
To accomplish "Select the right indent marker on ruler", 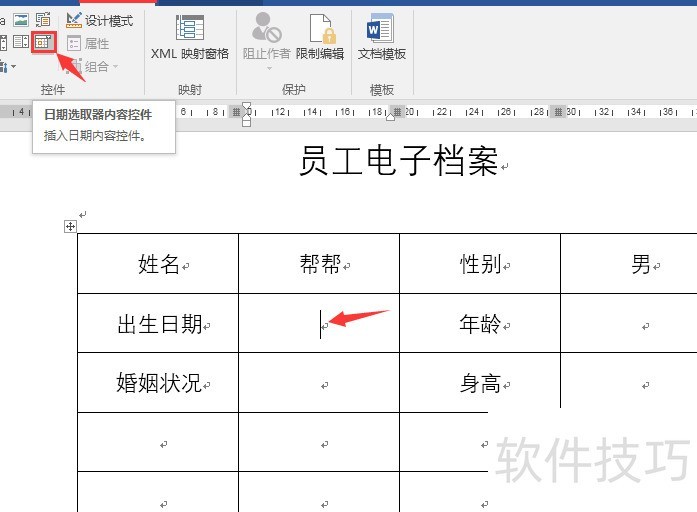I will [x=390, y=117].
